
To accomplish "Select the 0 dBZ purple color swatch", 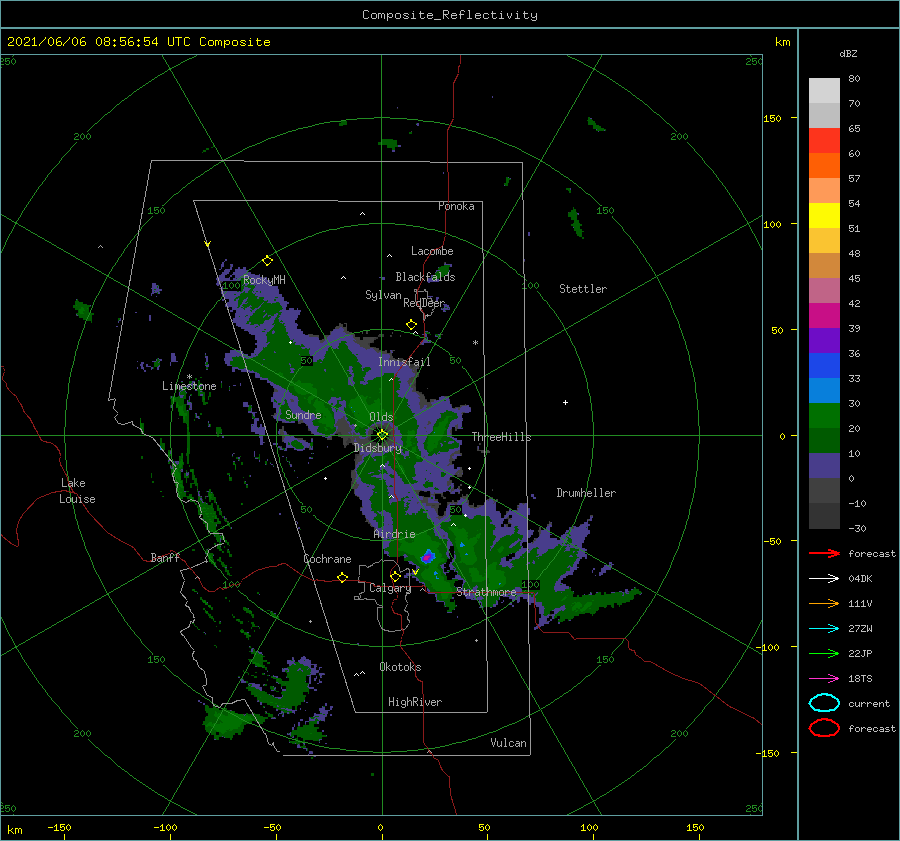I will (824, 465).
